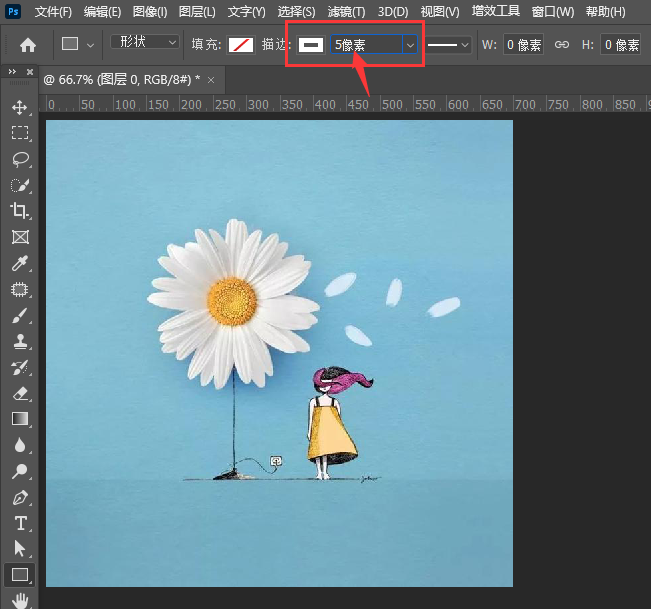Expand the stroke width 5像素 dropdown arrow
This screenshot has height=609, width=651.
[x=409, y=45]
